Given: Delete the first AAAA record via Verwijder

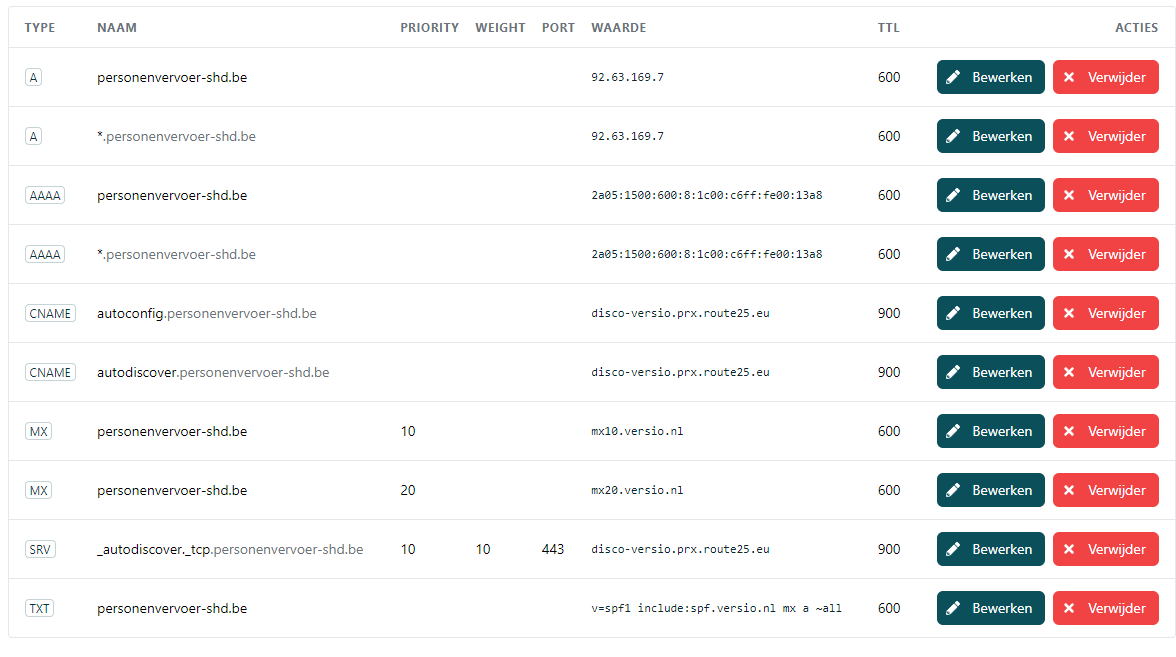Looking at the screenshot, I should tap(1105, 195).
